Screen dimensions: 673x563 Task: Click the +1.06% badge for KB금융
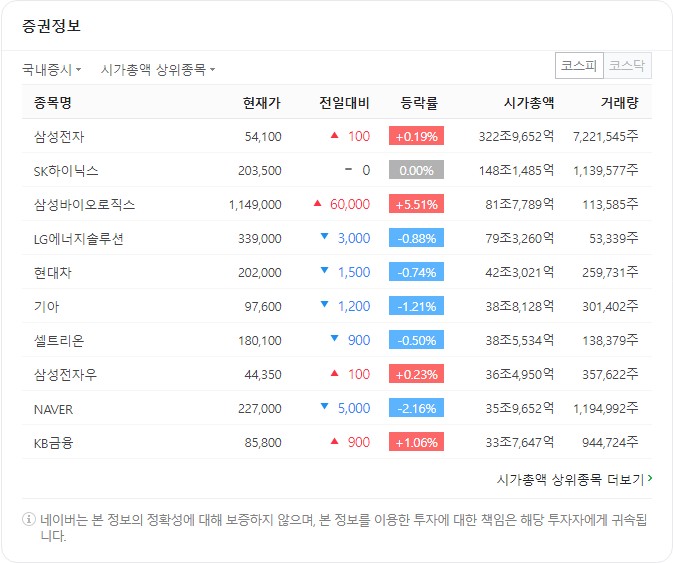pyautogui.click(x=416, y=442)
